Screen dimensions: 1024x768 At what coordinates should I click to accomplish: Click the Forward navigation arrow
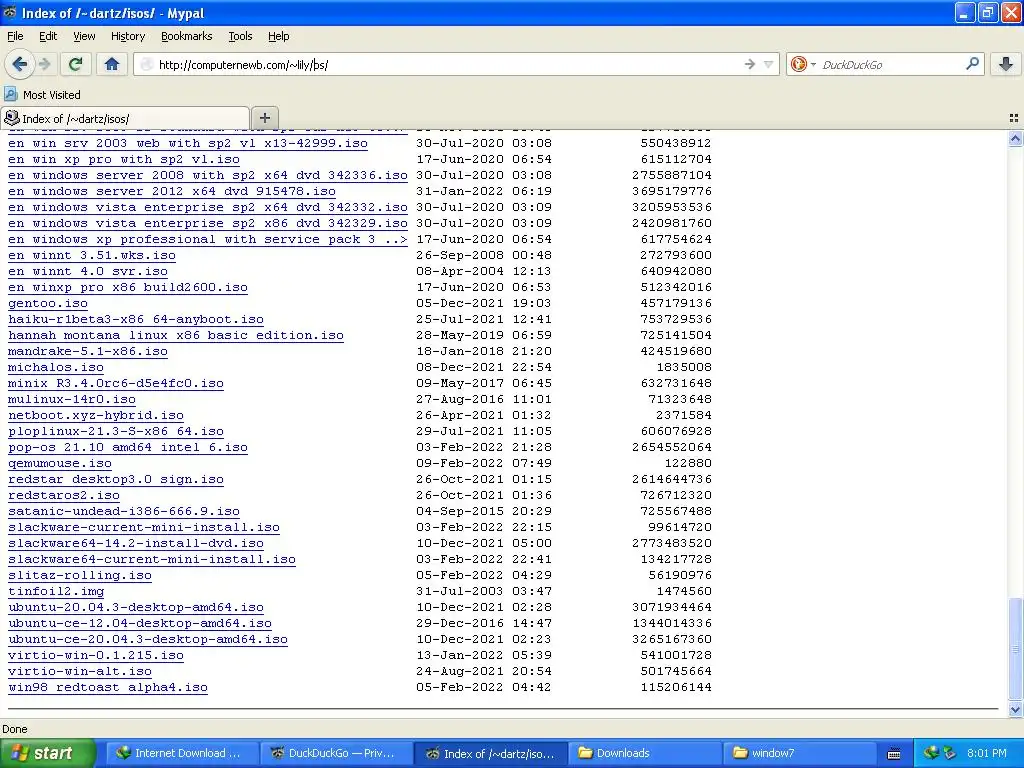pyautogui.click(x=44, y=64)
